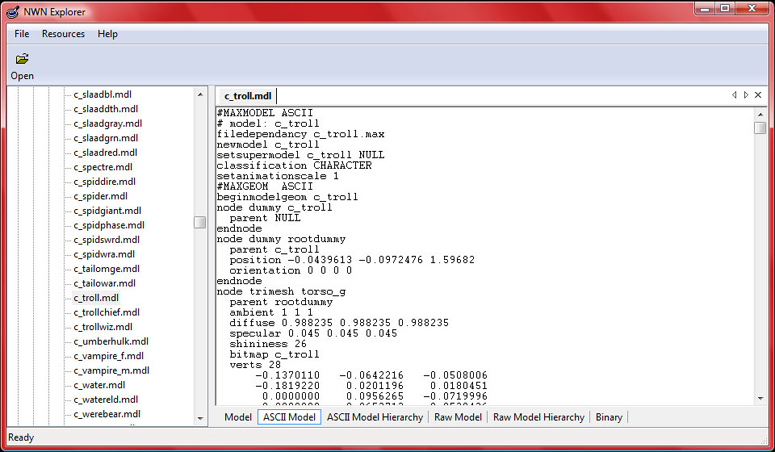Screen dimensions: 775x452
Task: Click the text view scroll down arrow
Action: 760,399
